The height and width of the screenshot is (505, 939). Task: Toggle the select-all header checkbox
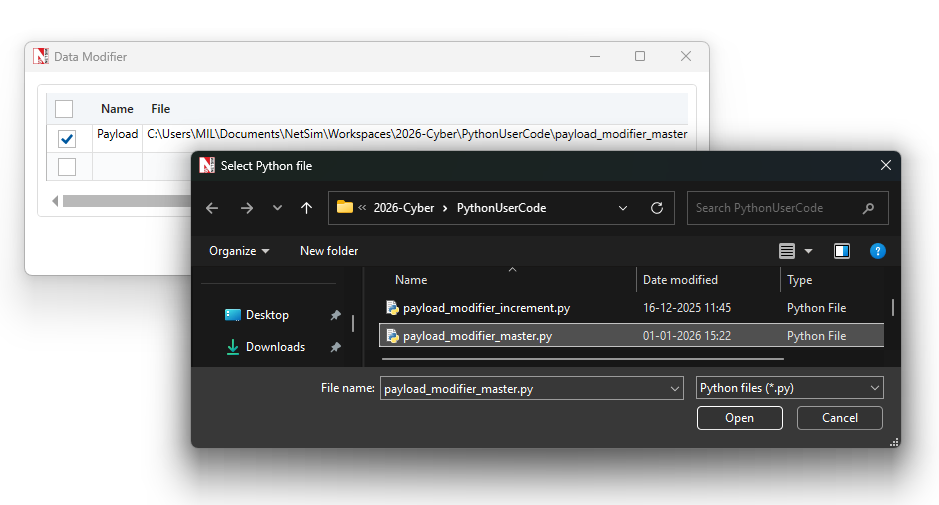pyautogui.click(x=64, y=109)
